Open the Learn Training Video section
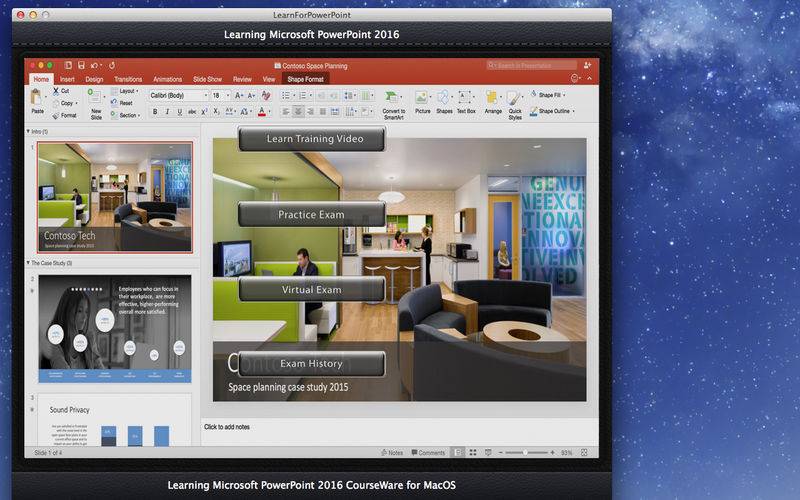This screenshot has width=800, height=500. tap(312, 139)
